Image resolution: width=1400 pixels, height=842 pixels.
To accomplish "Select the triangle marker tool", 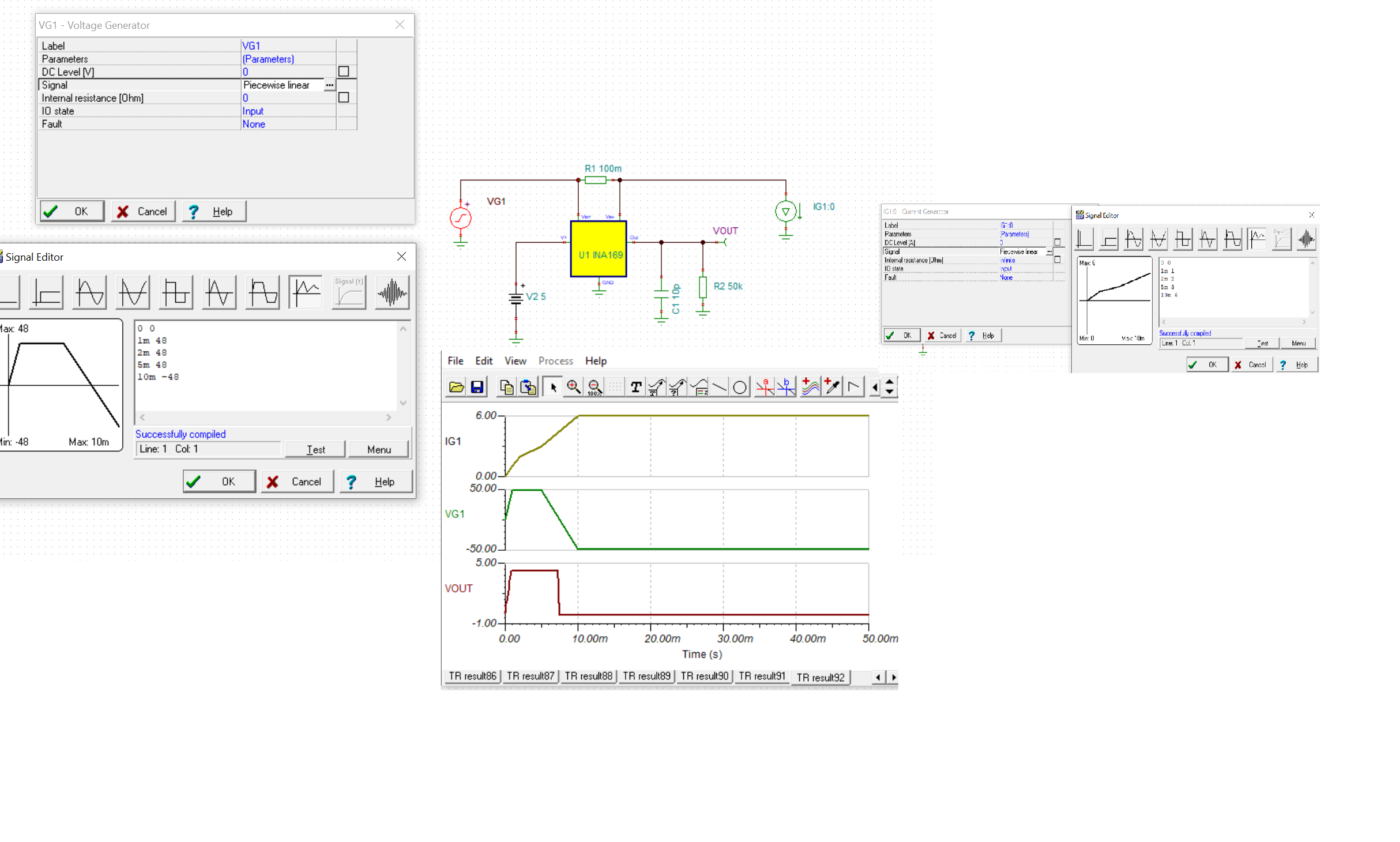I will pos(853,387).
